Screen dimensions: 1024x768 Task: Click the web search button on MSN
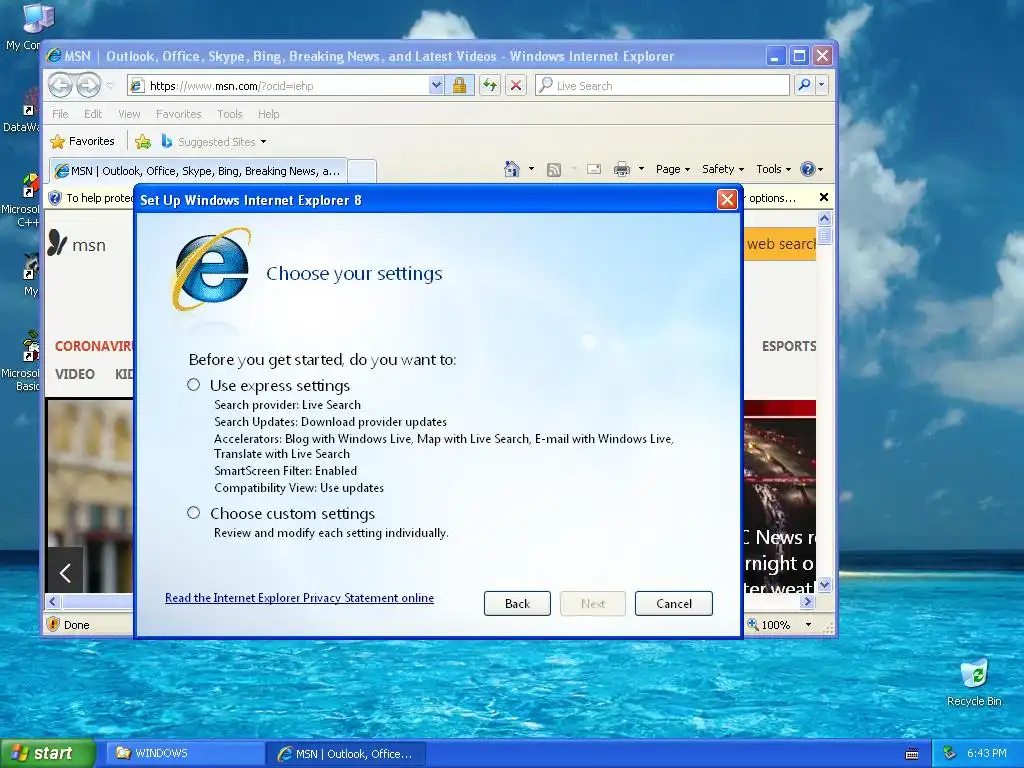(x=780, y=244)
